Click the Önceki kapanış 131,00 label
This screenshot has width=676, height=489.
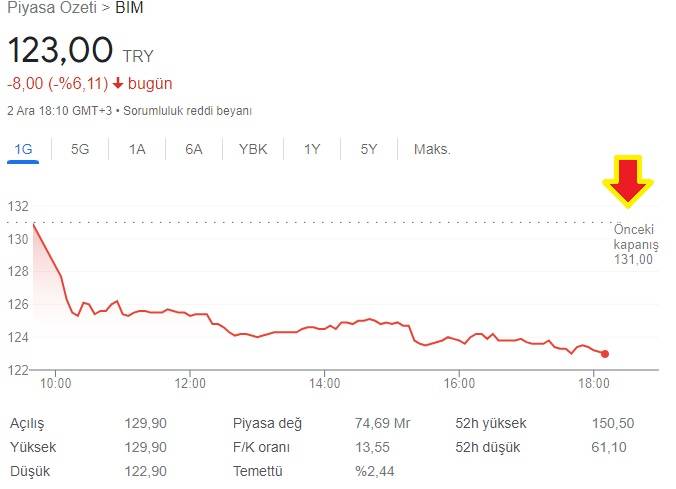(635, 244)
